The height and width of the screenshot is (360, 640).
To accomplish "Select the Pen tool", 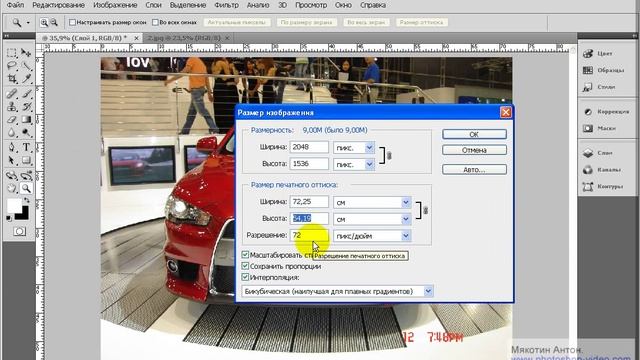I will pos(11,147).
